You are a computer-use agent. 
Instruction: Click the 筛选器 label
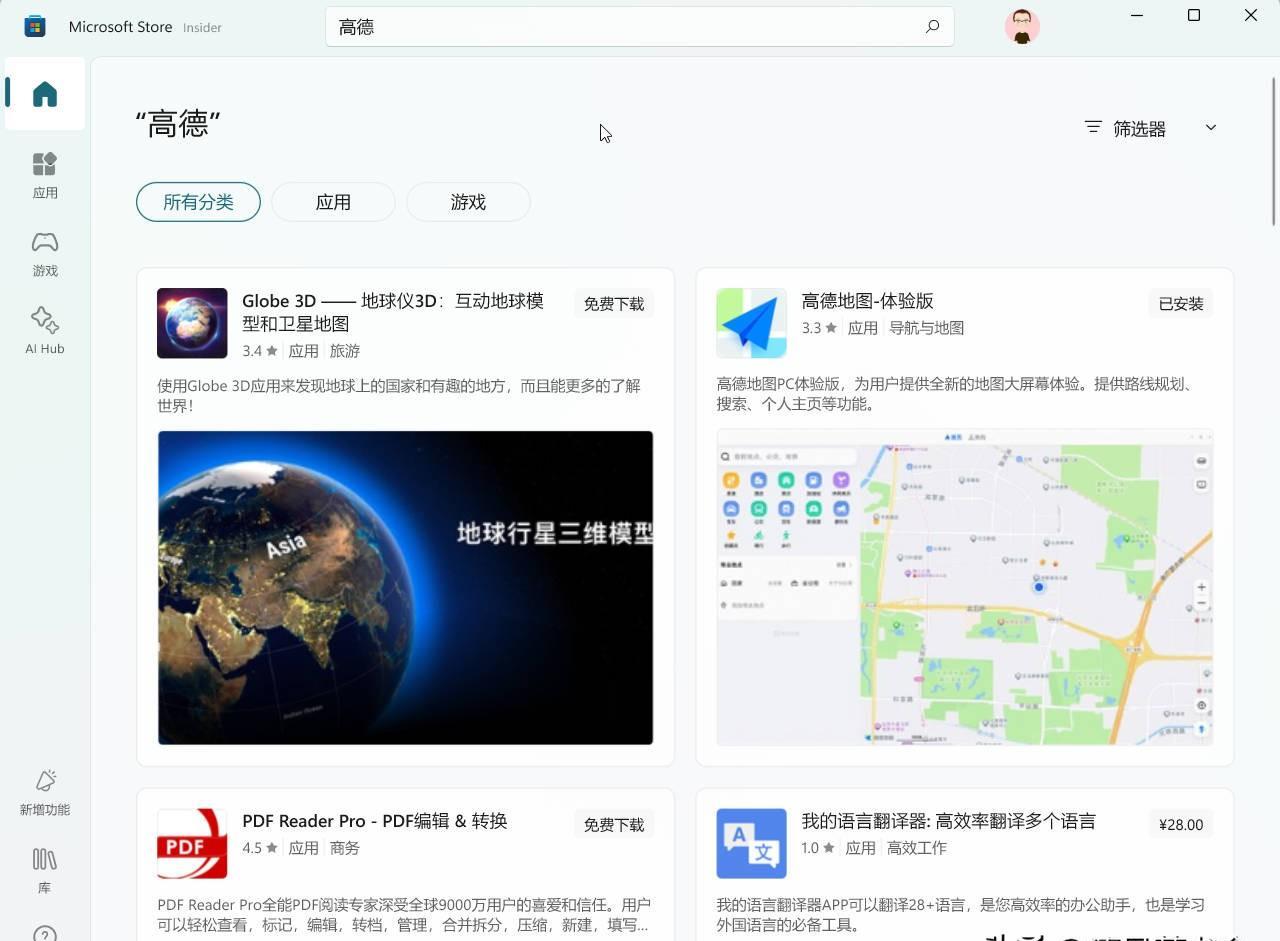pos(1140,128)
